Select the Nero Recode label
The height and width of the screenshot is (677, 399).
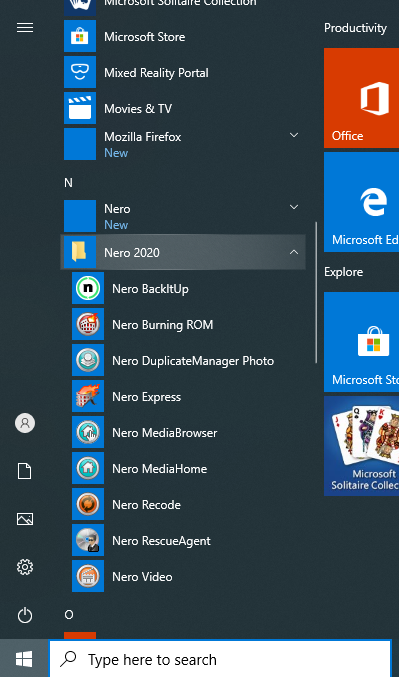[x=146, y=504]
